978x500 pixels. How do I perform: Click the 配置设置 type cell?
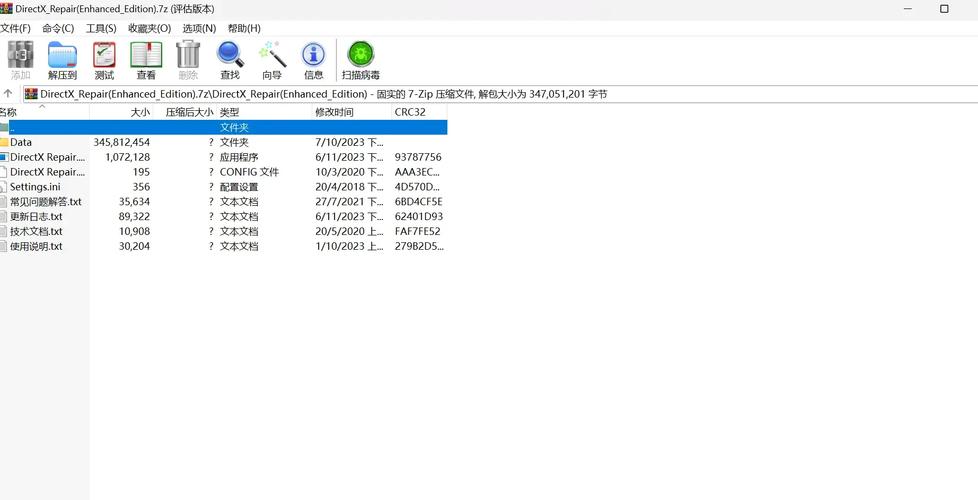[239, 187]
